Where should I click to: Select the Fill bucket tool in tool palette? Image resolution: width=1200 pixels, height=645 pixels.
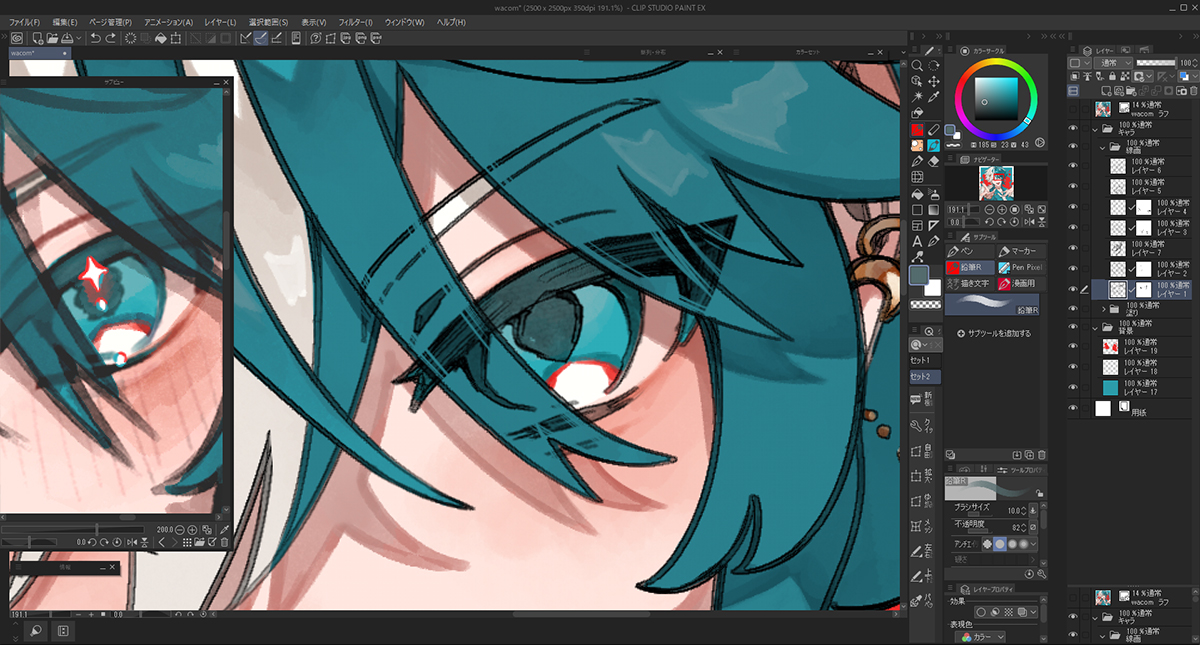coord(917,193)
